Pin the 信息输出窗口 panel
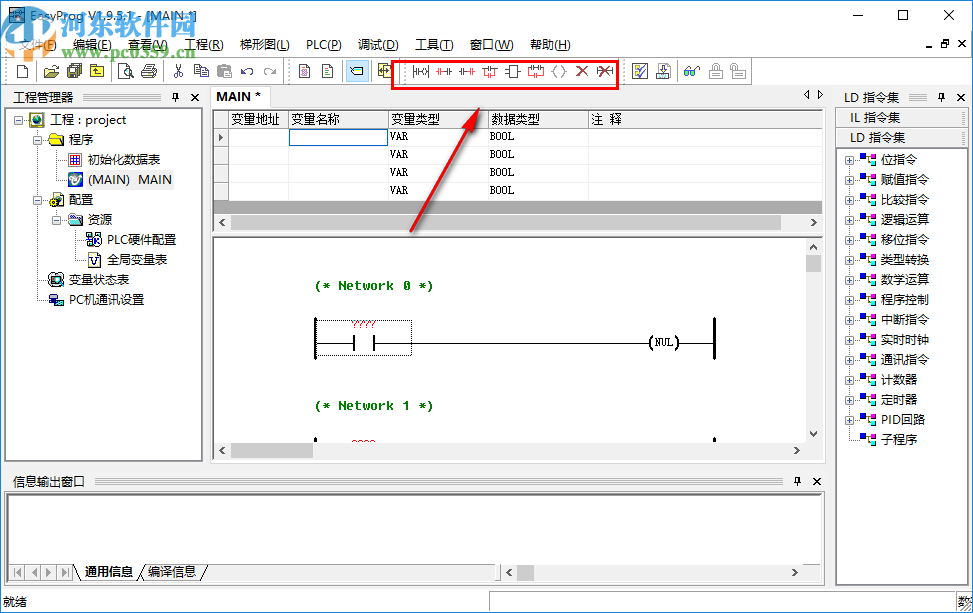 coord(797,481)
